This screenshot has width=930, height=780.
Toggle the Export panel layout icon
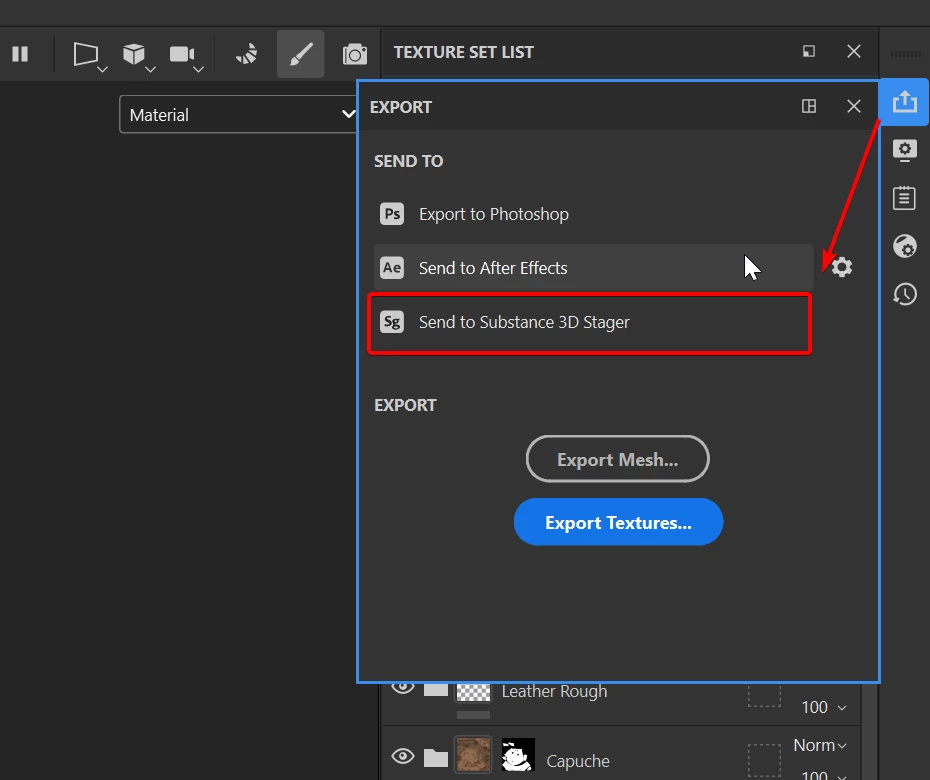coord(808,106)
